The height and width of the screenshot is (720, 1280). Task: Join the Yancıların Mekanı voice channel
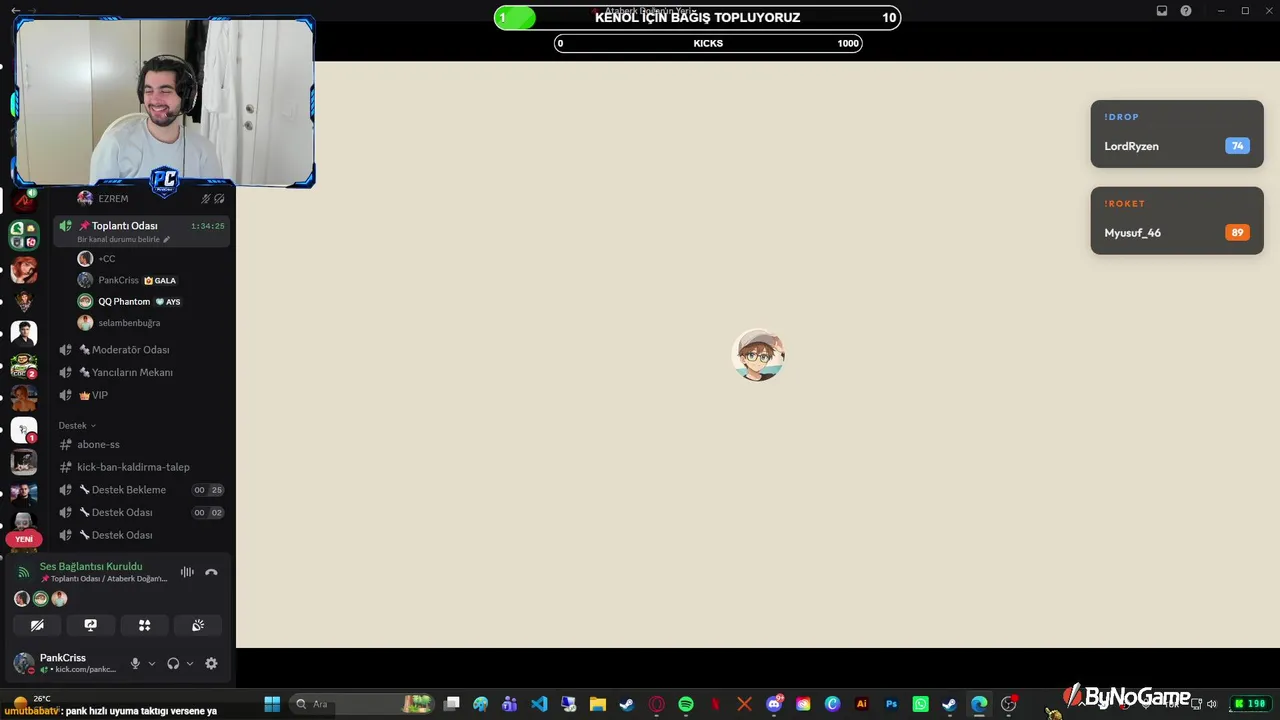[142, 372]
